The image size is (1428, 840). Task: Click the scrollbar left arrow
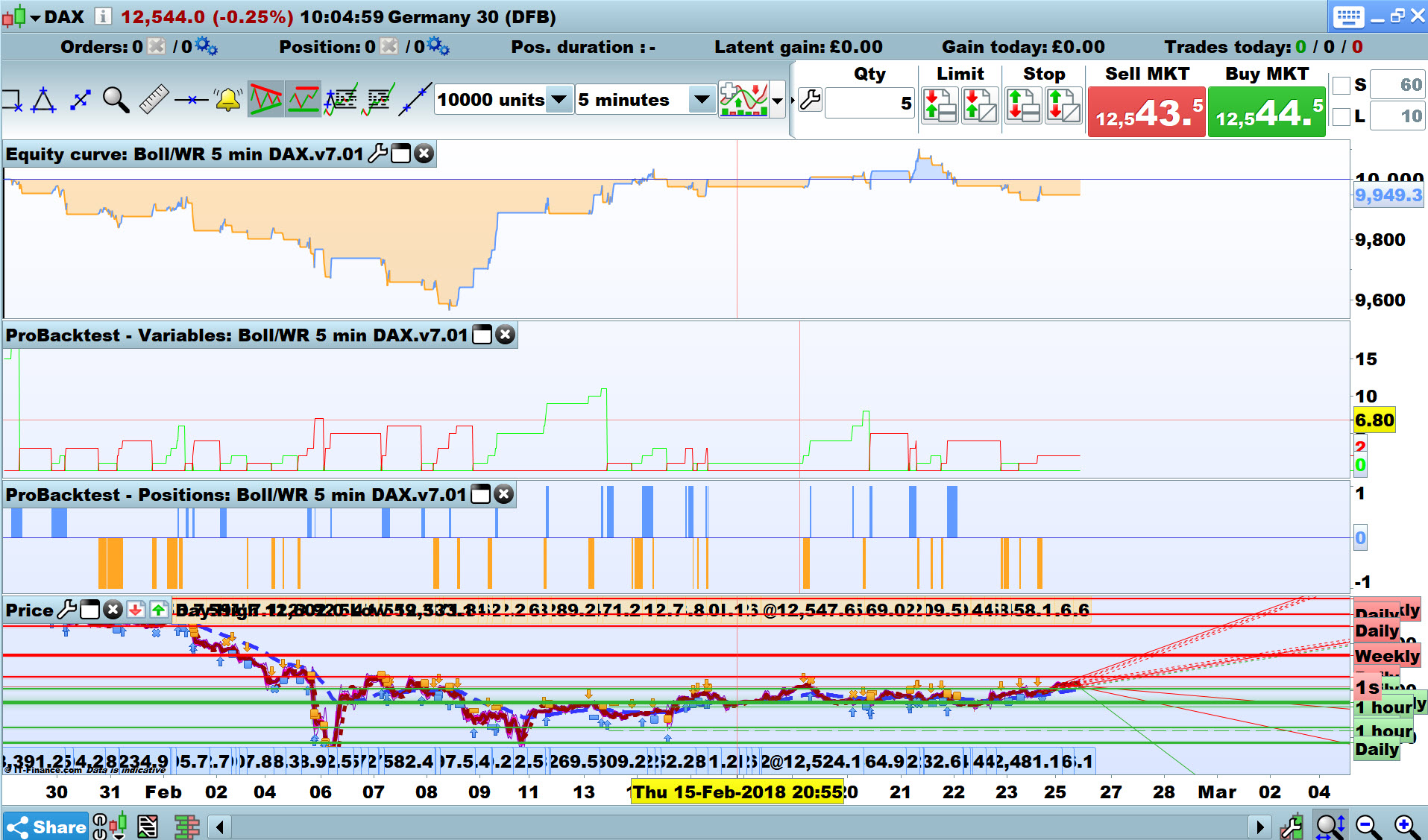pyautogui.click(x=219, y=827)
